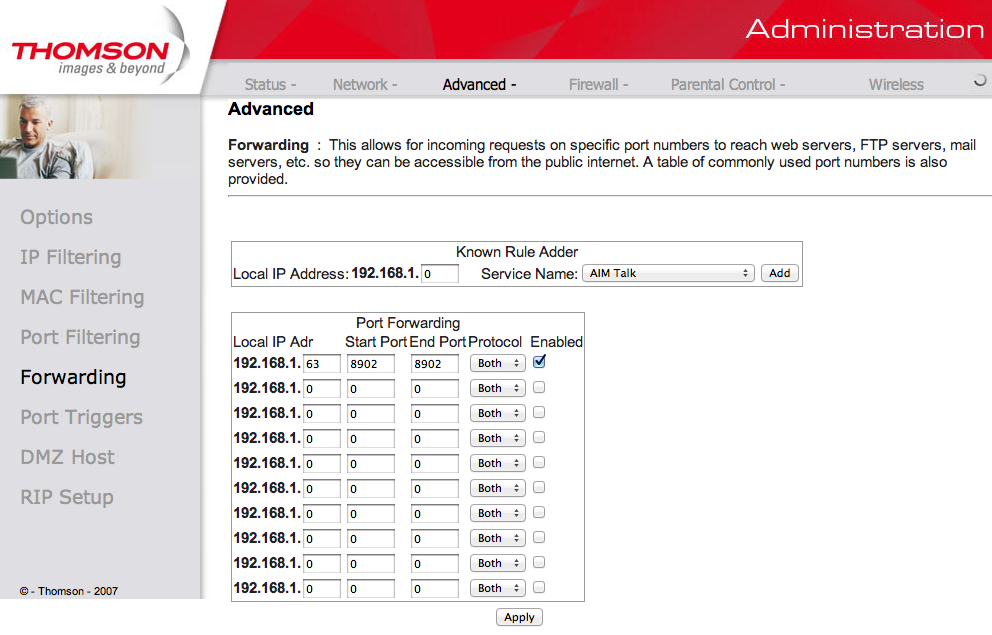
Task: Click the last row Start Port field
Action: pyautogui.click(x=371, y=589)
